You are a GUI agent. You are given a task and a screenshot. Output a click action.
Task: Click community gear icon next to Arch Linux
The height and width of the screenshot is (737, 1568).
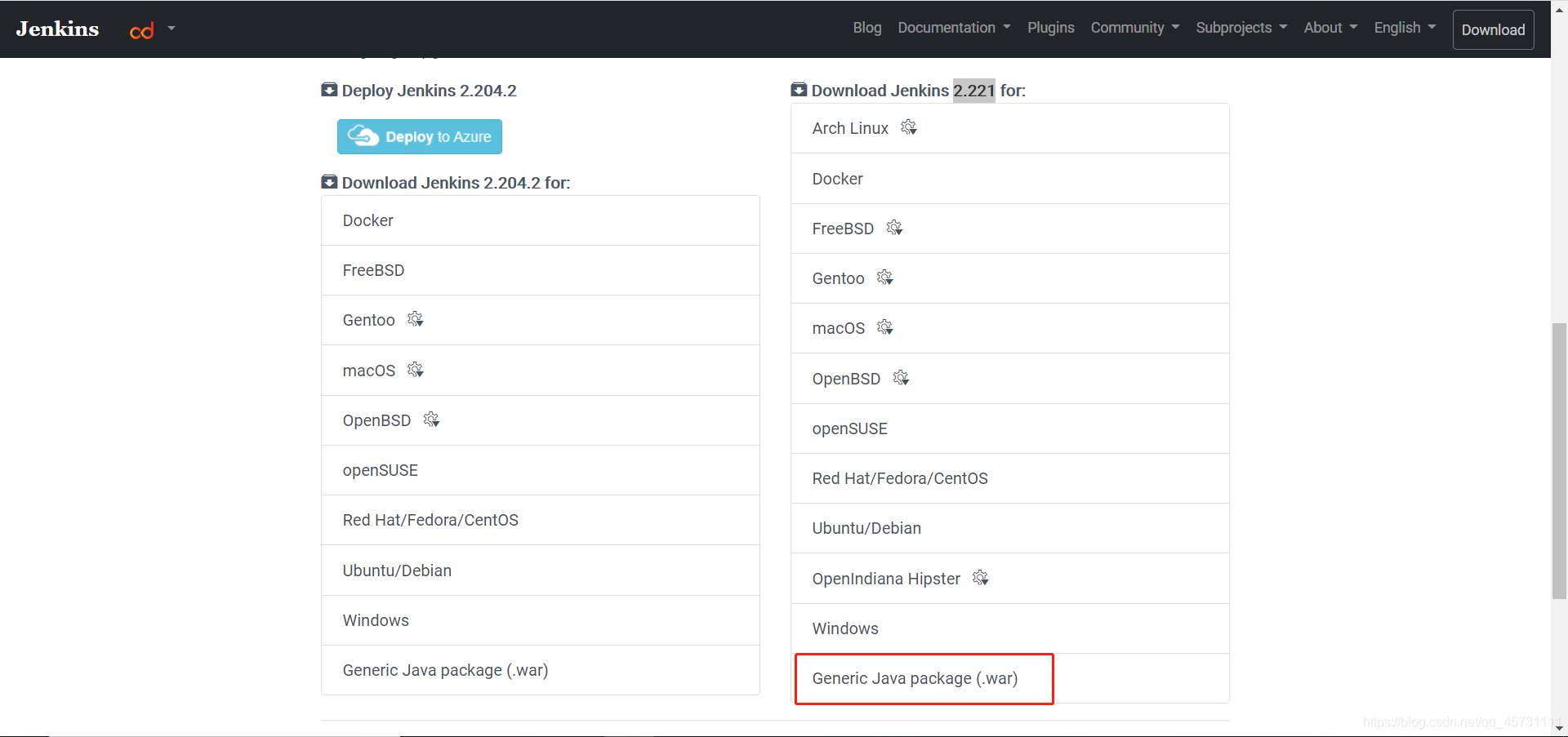click(x=909, y=127)
